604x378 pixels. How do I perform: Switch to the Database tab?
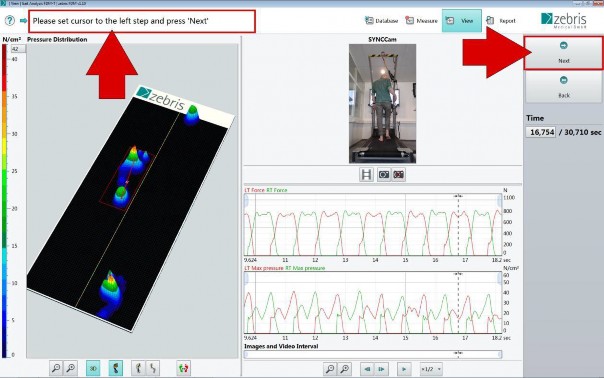point(381,21)
